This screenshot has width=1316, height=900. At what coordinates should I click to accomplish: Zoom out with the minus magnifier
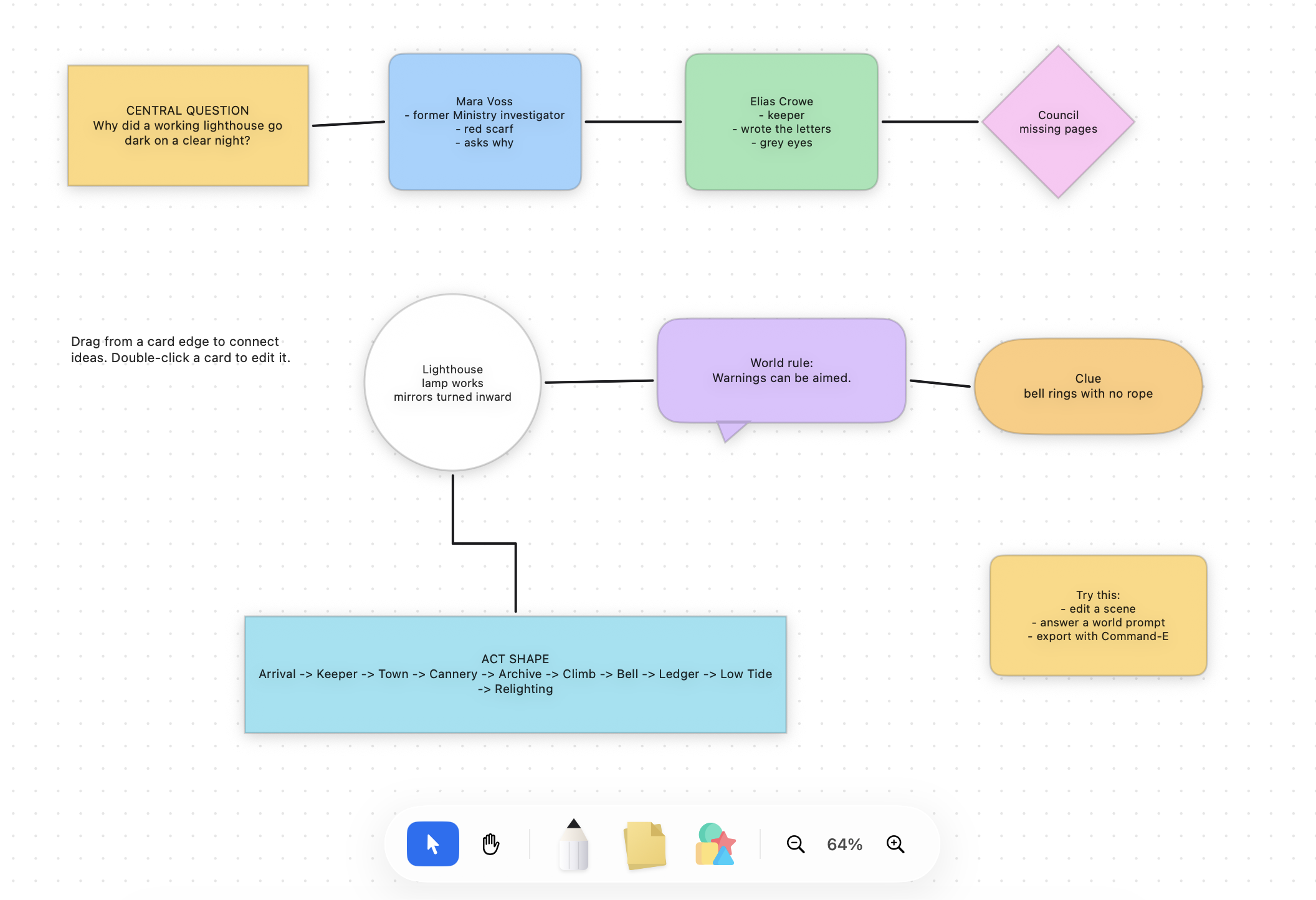[795, 844]
